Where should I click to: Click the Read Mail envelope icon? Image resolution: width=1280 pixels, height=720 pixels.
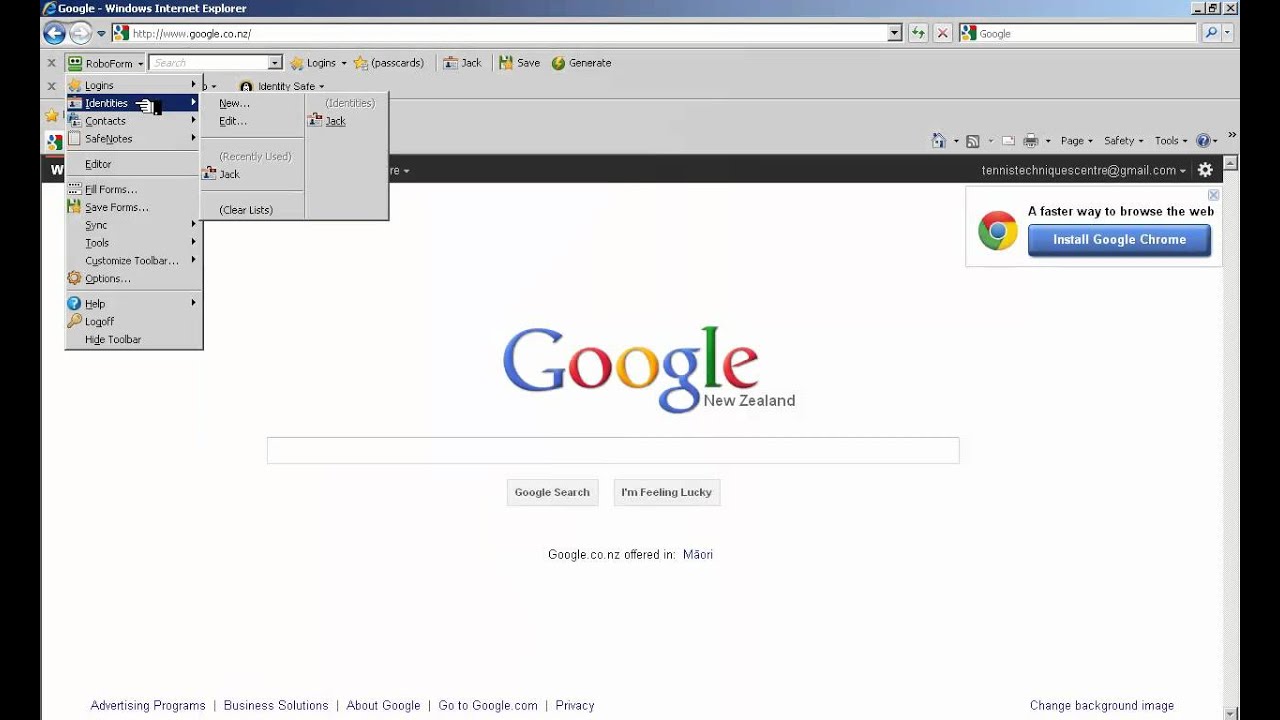click(x=1008, y=141)
